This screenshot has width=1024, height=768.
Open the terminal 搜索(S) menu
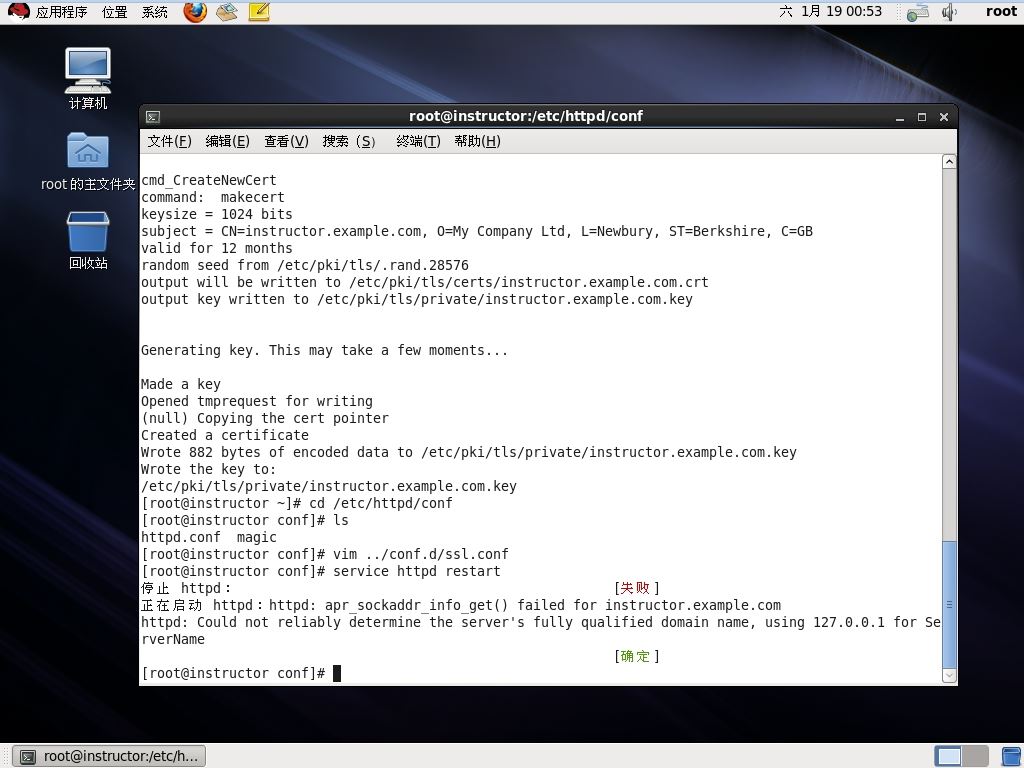coord(349,141)
